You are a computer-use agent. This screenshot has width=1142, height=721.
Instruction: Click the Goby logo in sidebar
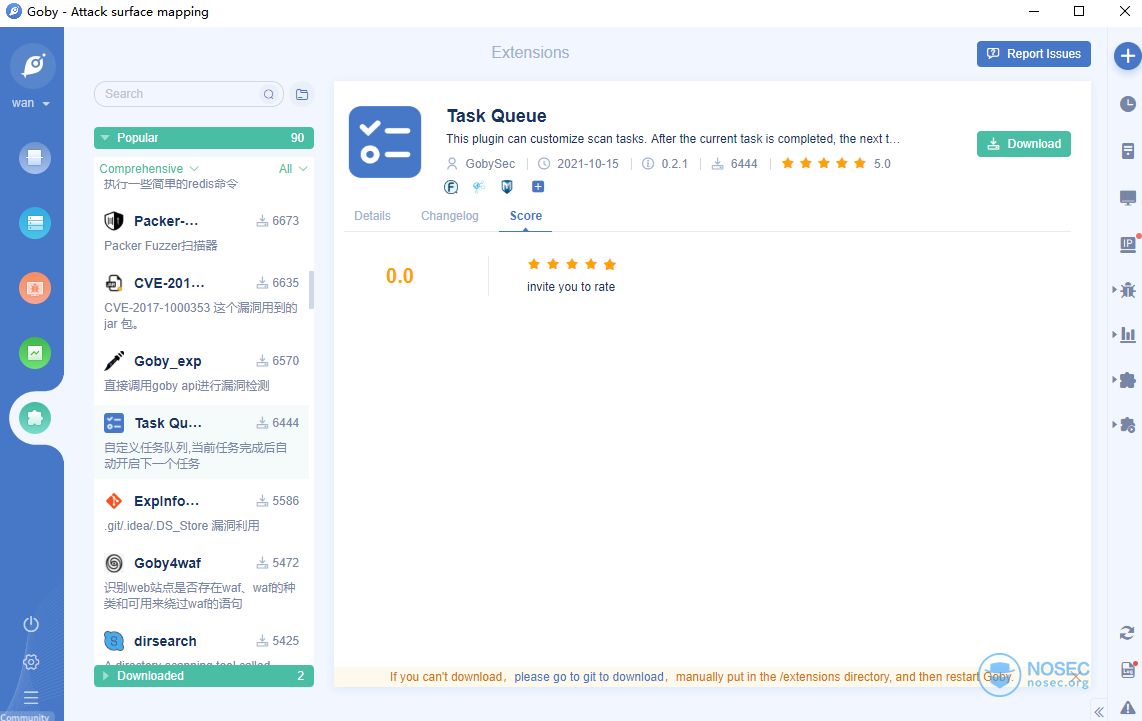[x=33, y=66]
